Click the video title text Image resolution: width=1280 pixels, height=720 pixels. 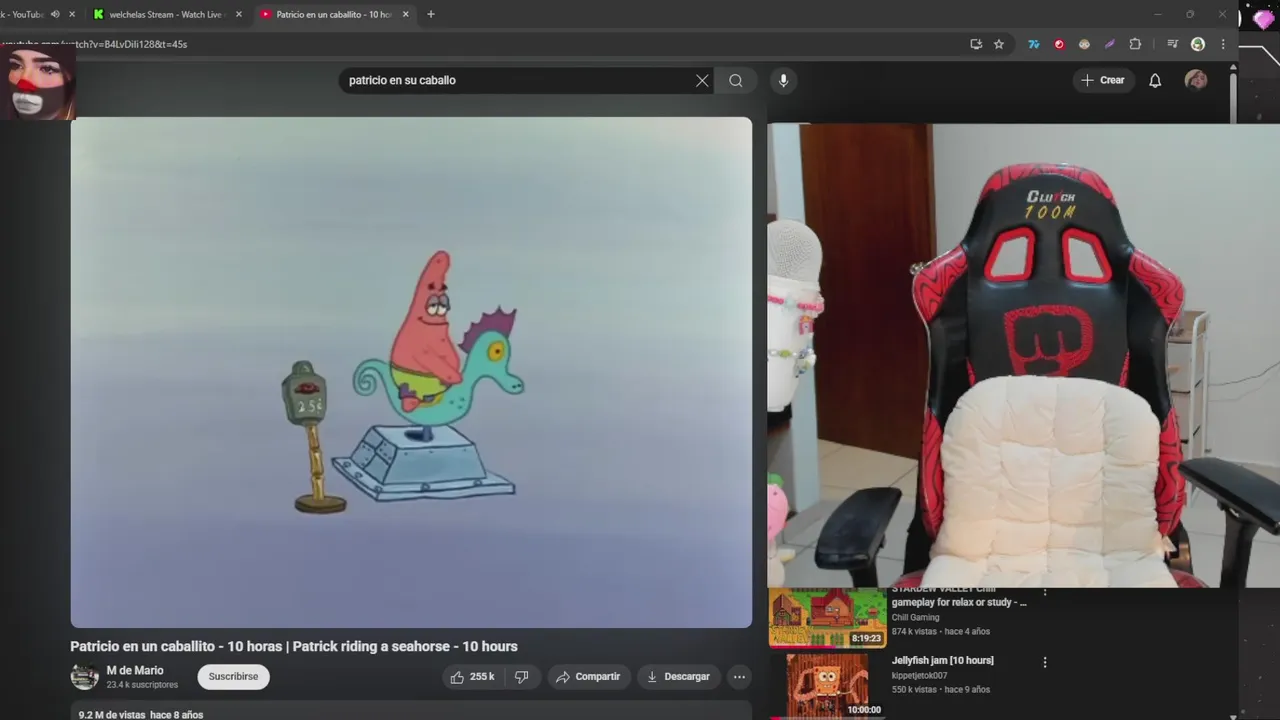(x=294, y=647)
